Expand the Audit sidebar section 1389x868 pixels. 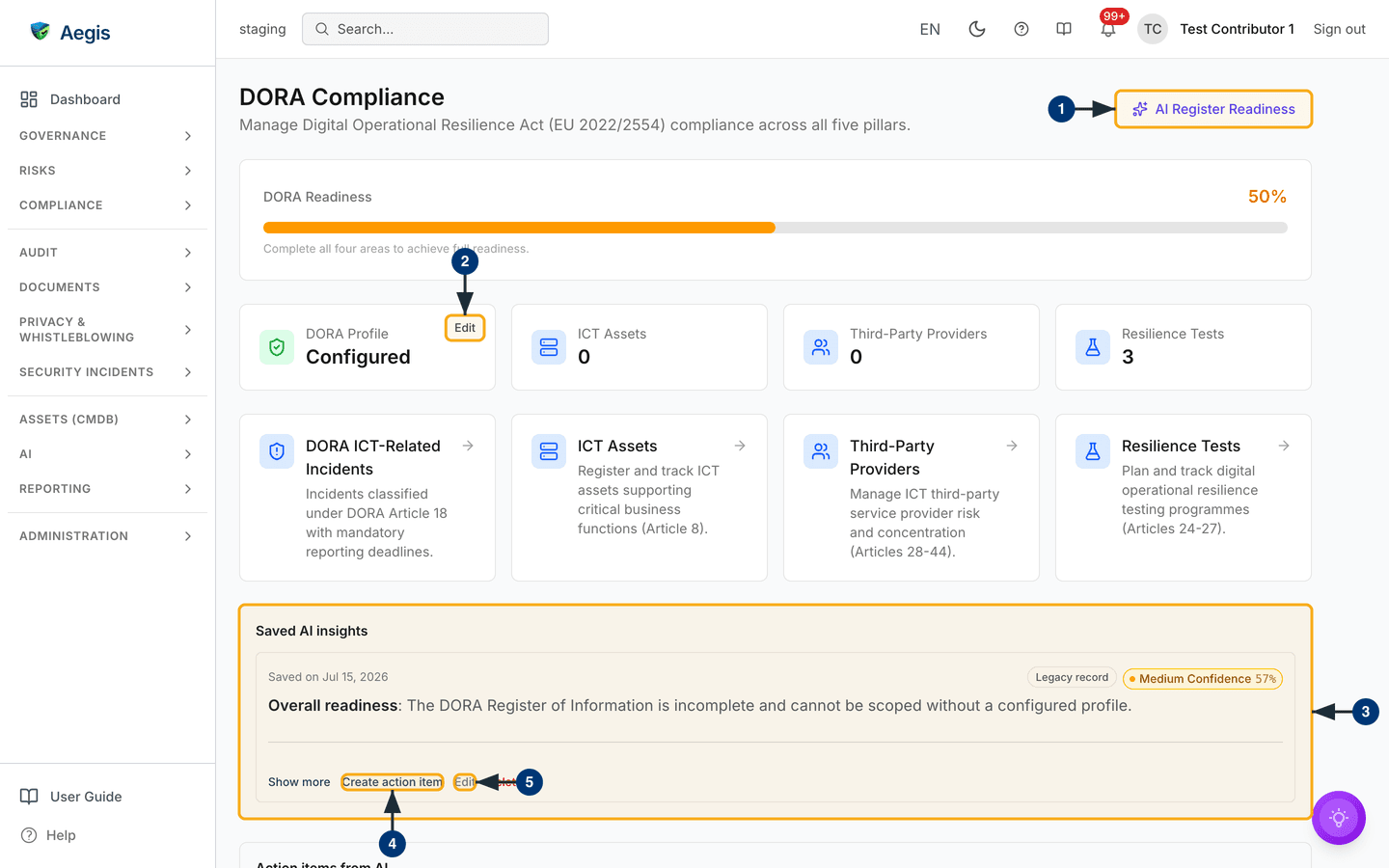(107, 253)
